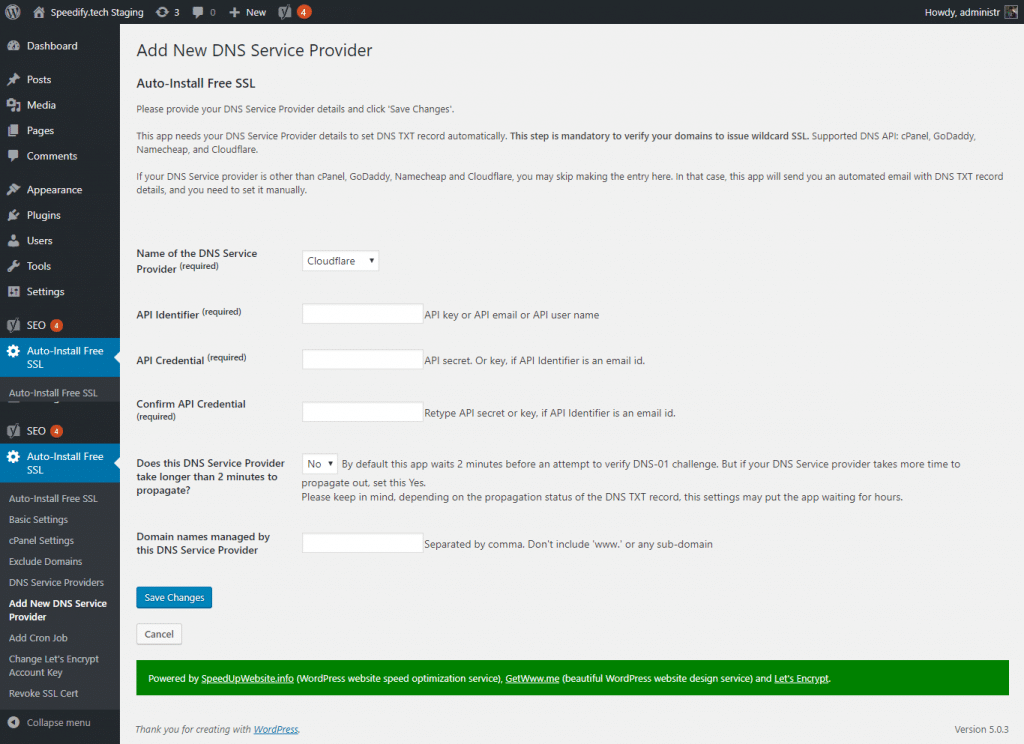Go to cPanel Settings submenu
The width and height of the screenshot is (1024, 744).
[41, 540]
